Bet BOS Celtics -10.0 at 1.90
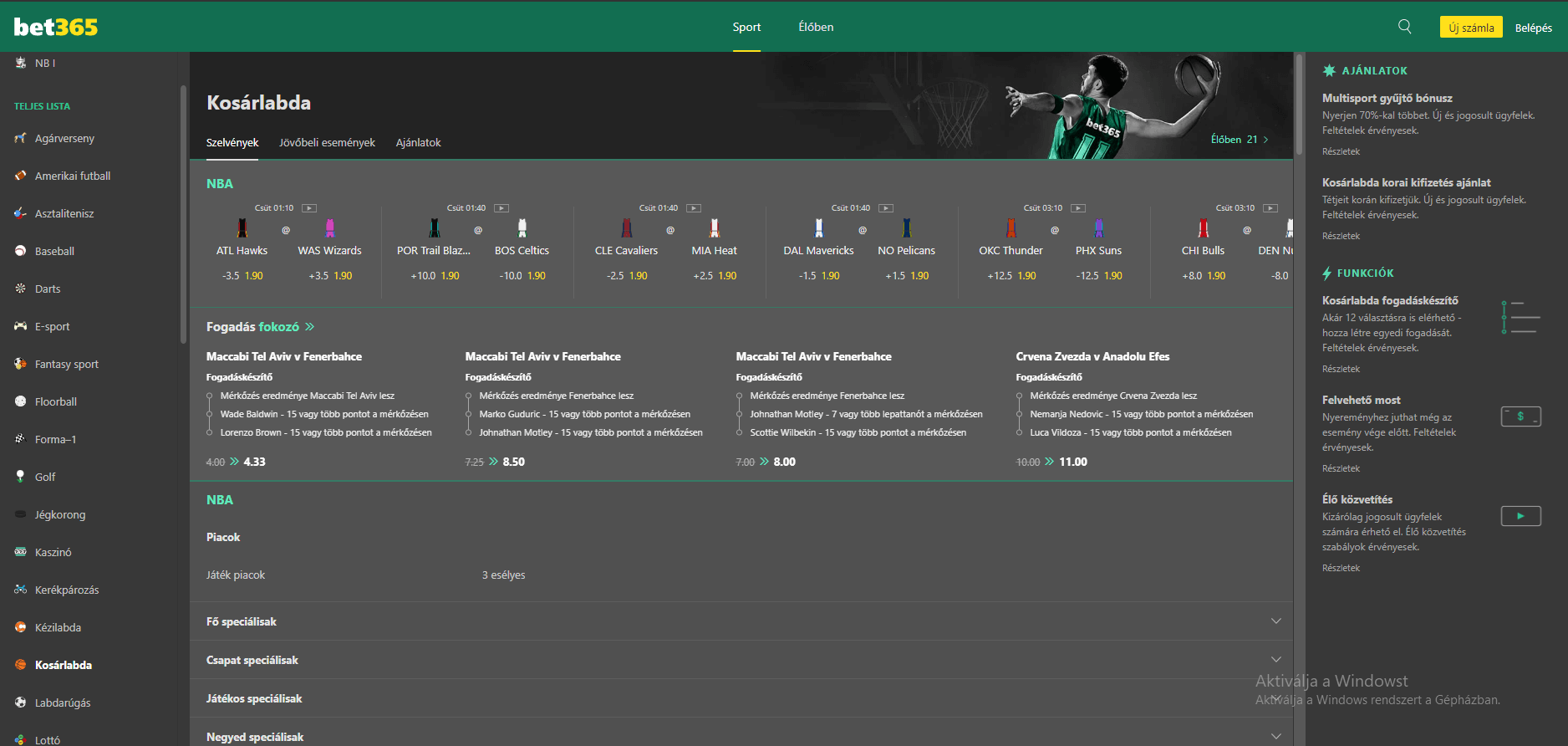The width and height of the screenshot is (1568, 746). pos(522,276)
